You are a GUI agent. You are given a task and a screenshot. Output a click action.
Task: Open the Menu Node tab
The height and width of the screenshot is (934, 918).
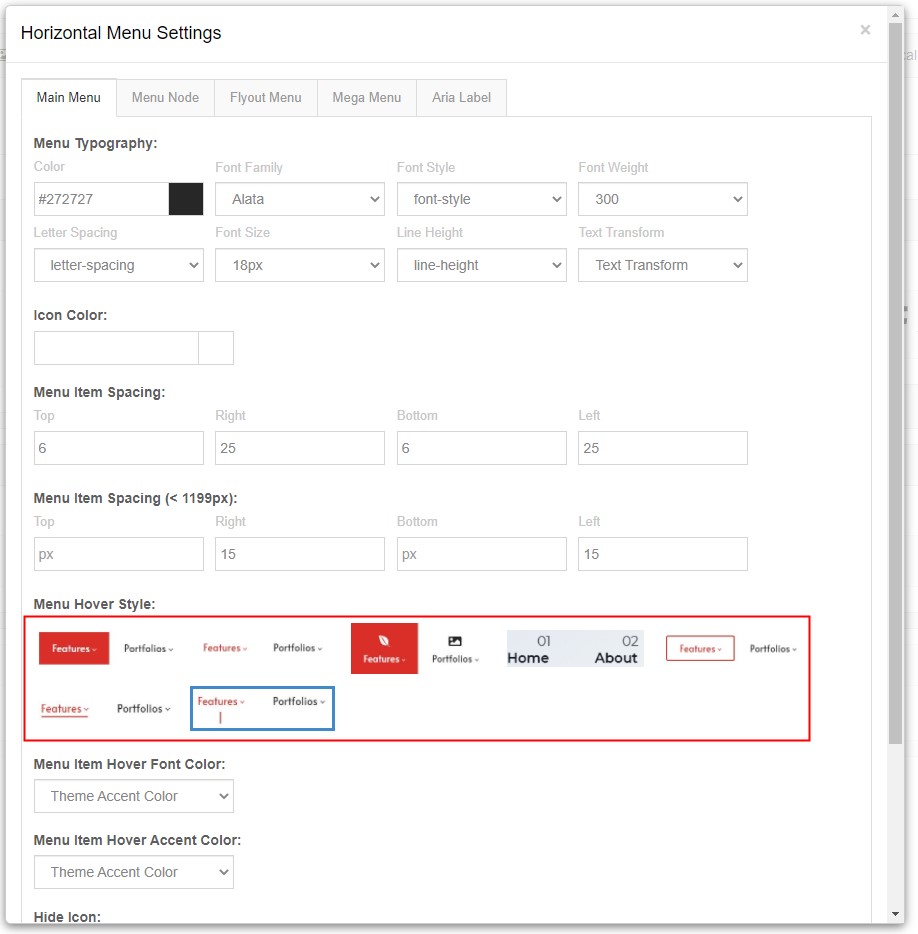pyautogui.click(x=165, y=98)
